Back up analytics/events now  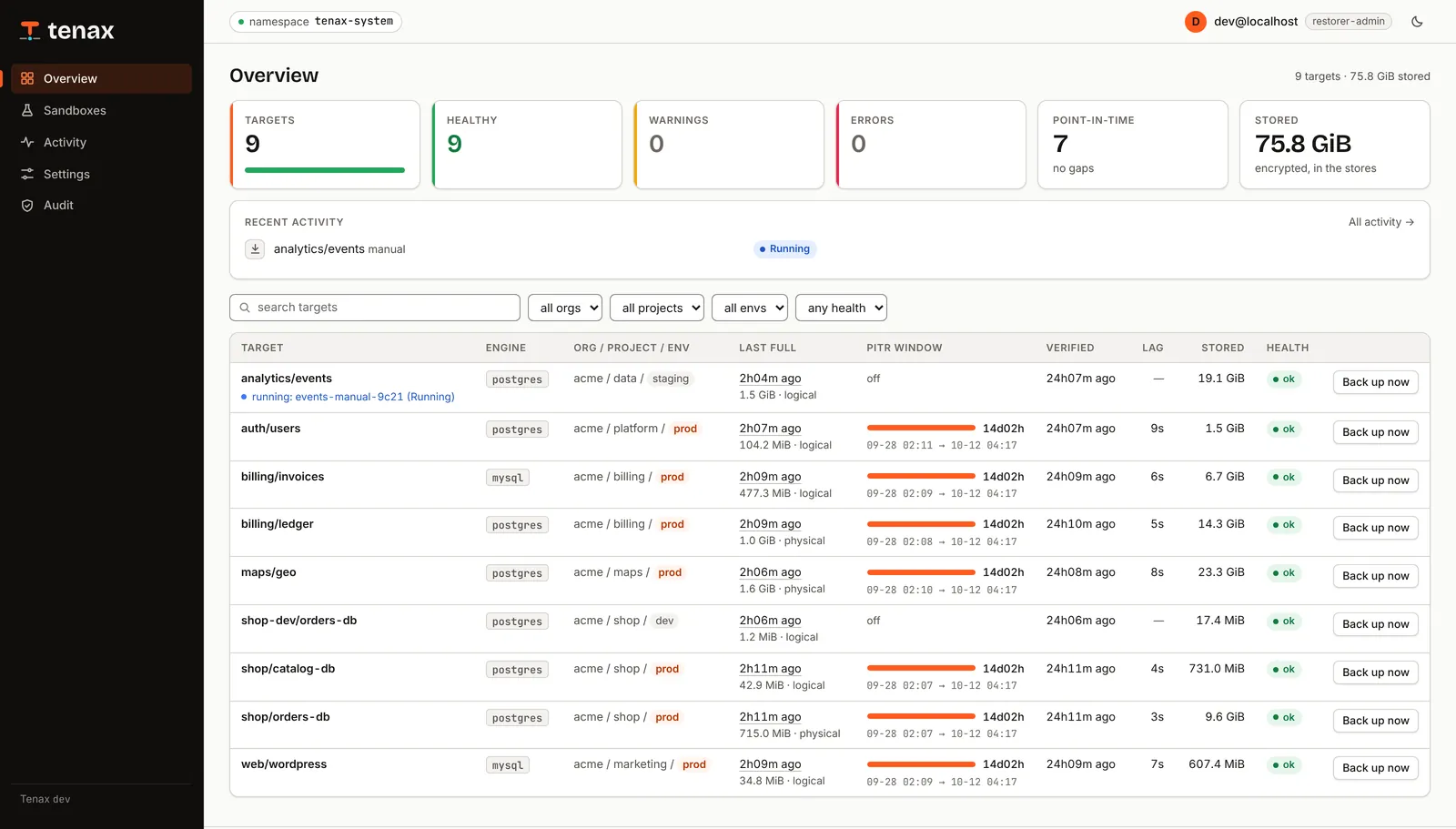pos(1375,382)
